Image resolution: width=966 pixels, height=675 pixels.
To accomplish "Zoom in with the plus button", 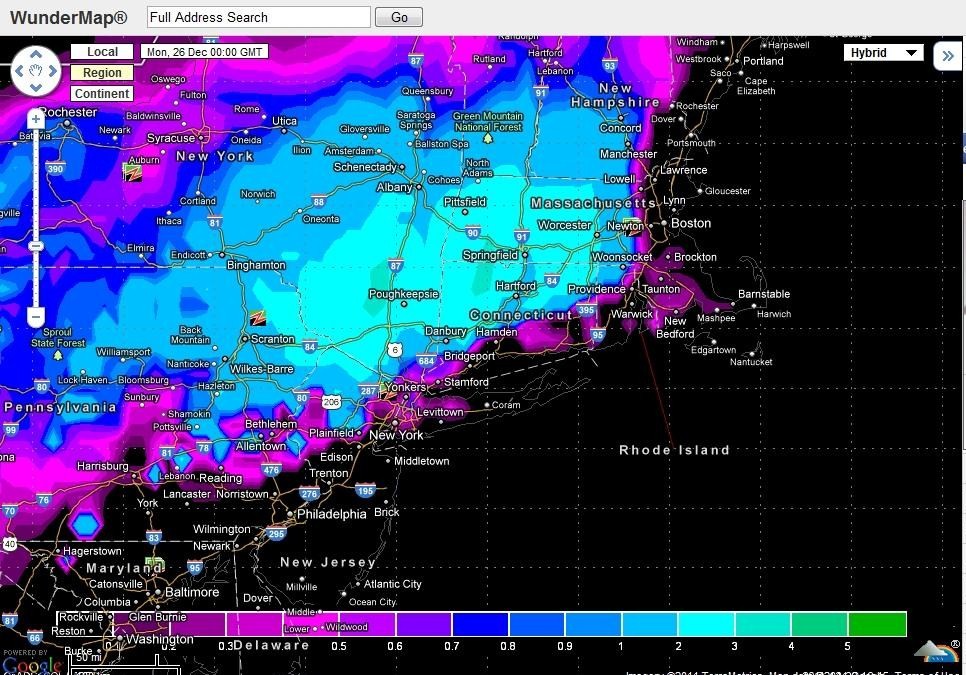I will pos(36,119).
